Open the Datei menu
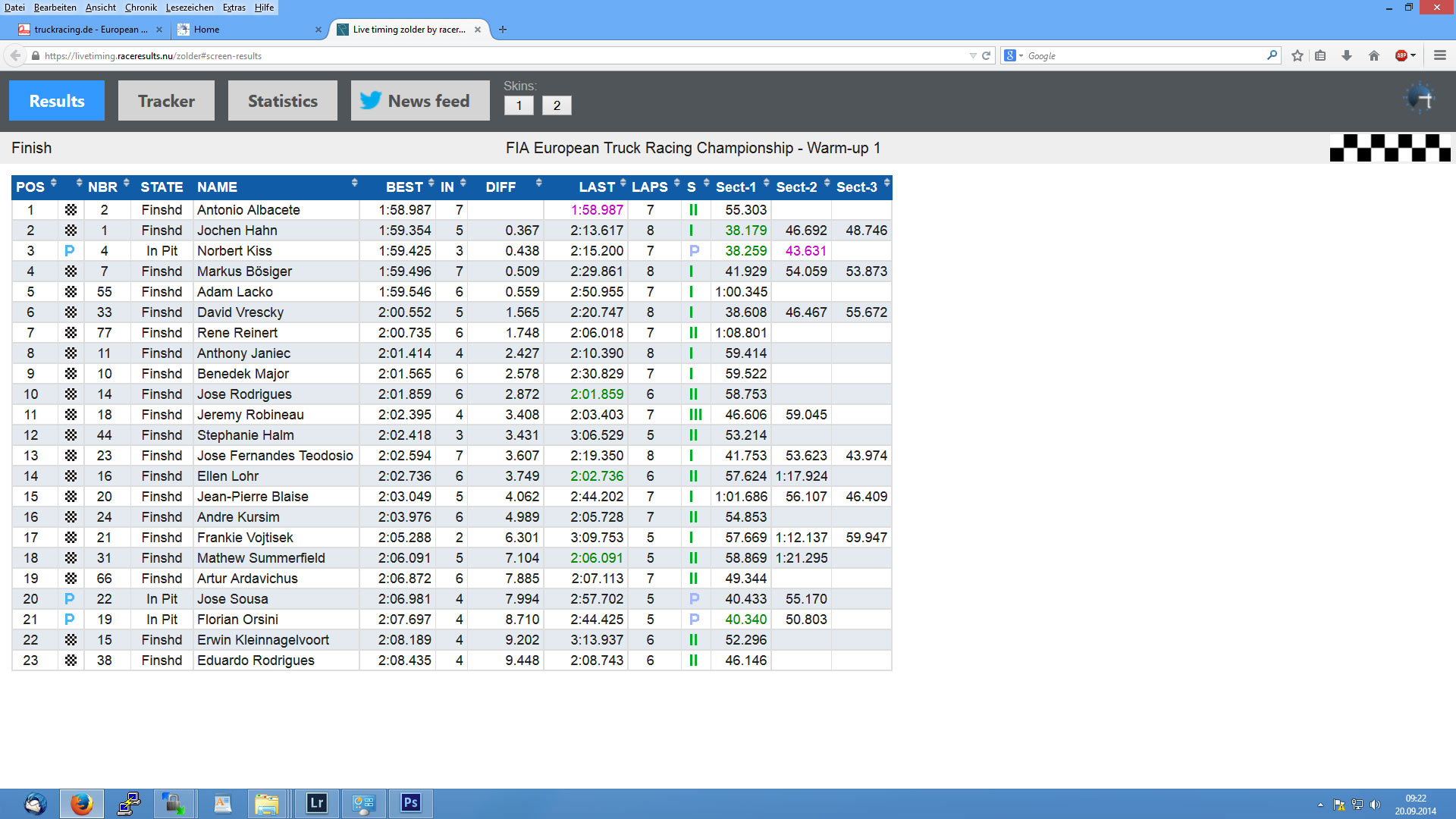The height and width of the screenshot is (819, 1456). (x=14, y=8)
